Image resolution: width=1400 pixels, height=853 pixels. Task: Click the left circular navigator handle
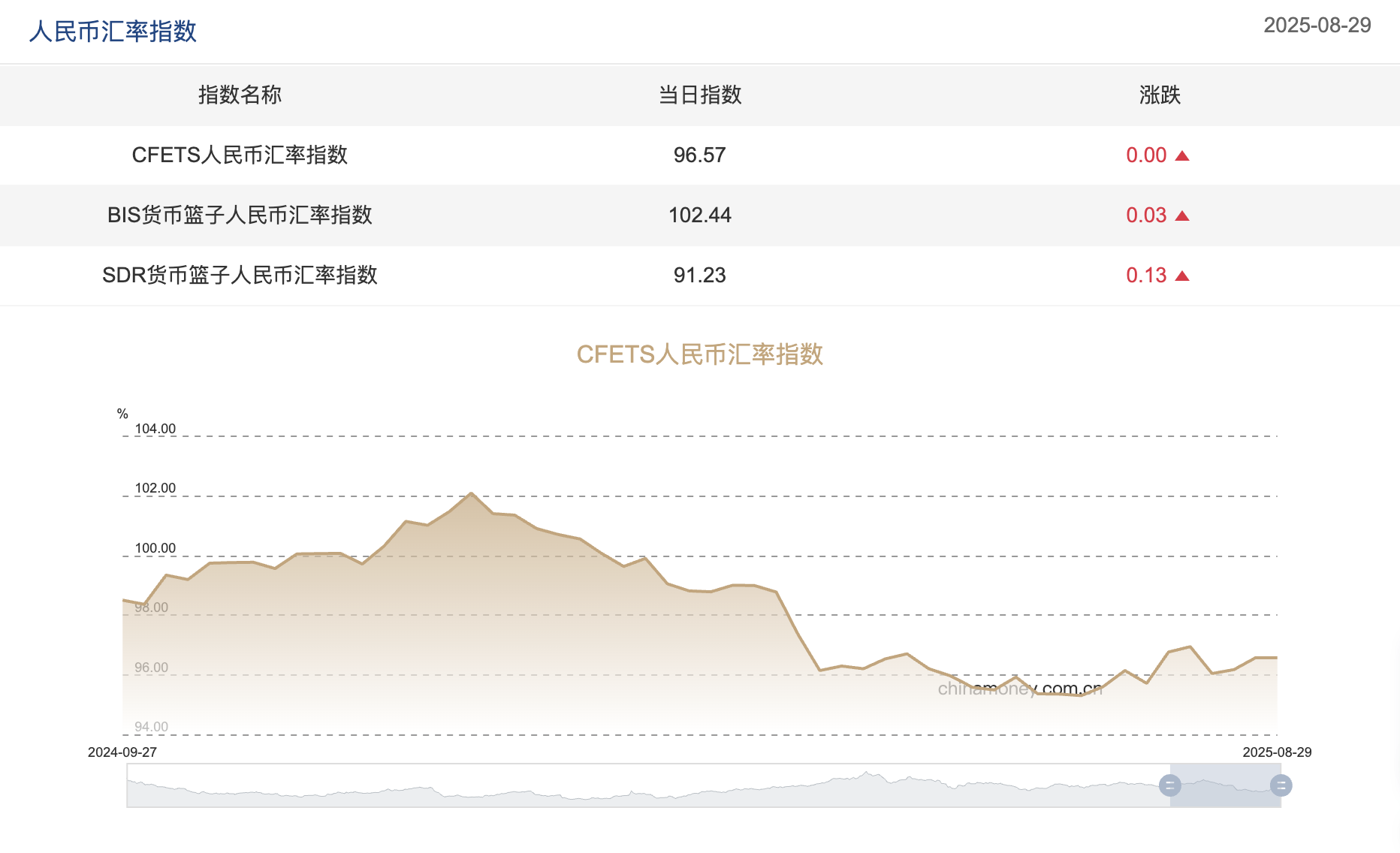coord(1170,785)
